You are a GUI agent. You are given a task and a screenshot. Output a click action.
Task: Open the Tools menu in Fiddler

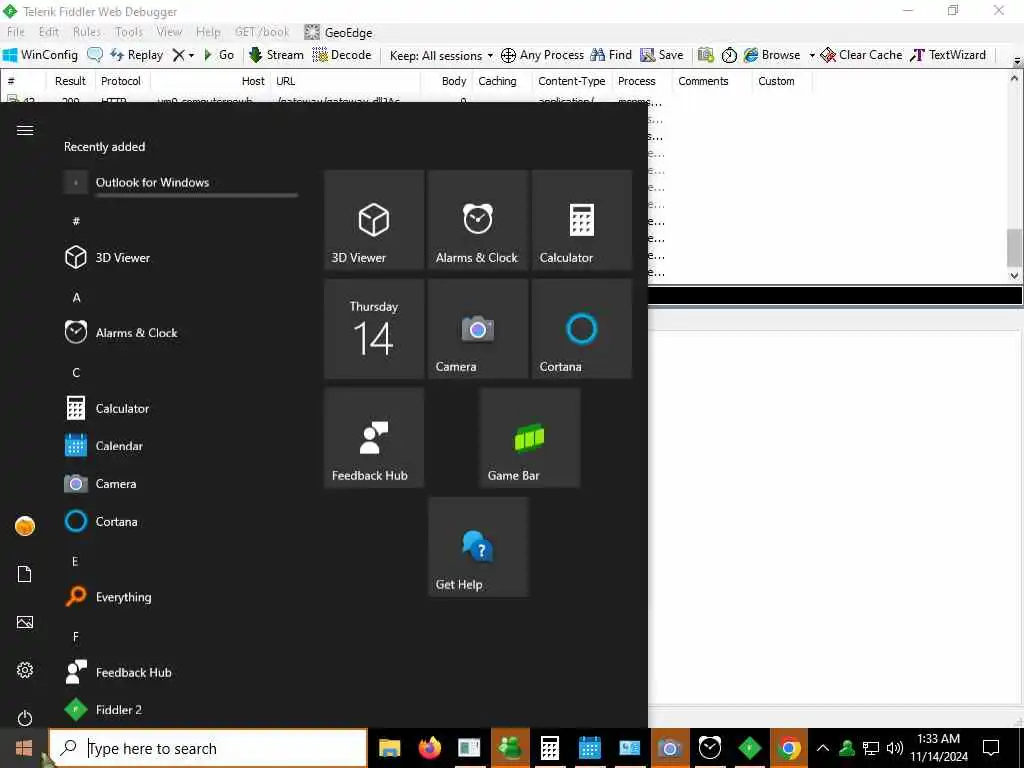(129, 32)
